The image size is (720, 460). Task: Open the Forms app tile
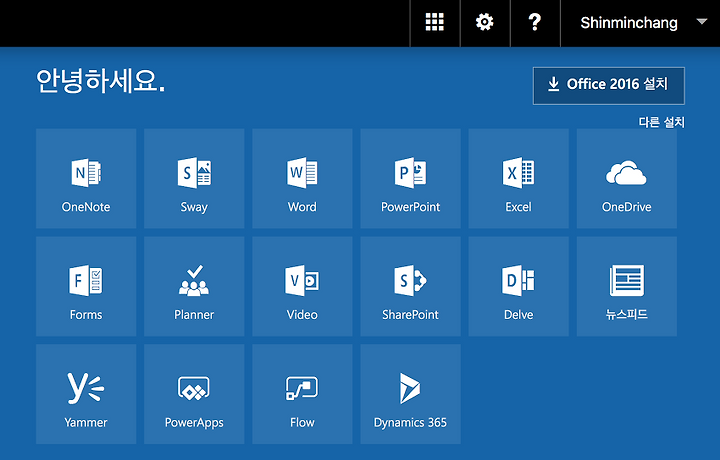(x=86, y=286)
